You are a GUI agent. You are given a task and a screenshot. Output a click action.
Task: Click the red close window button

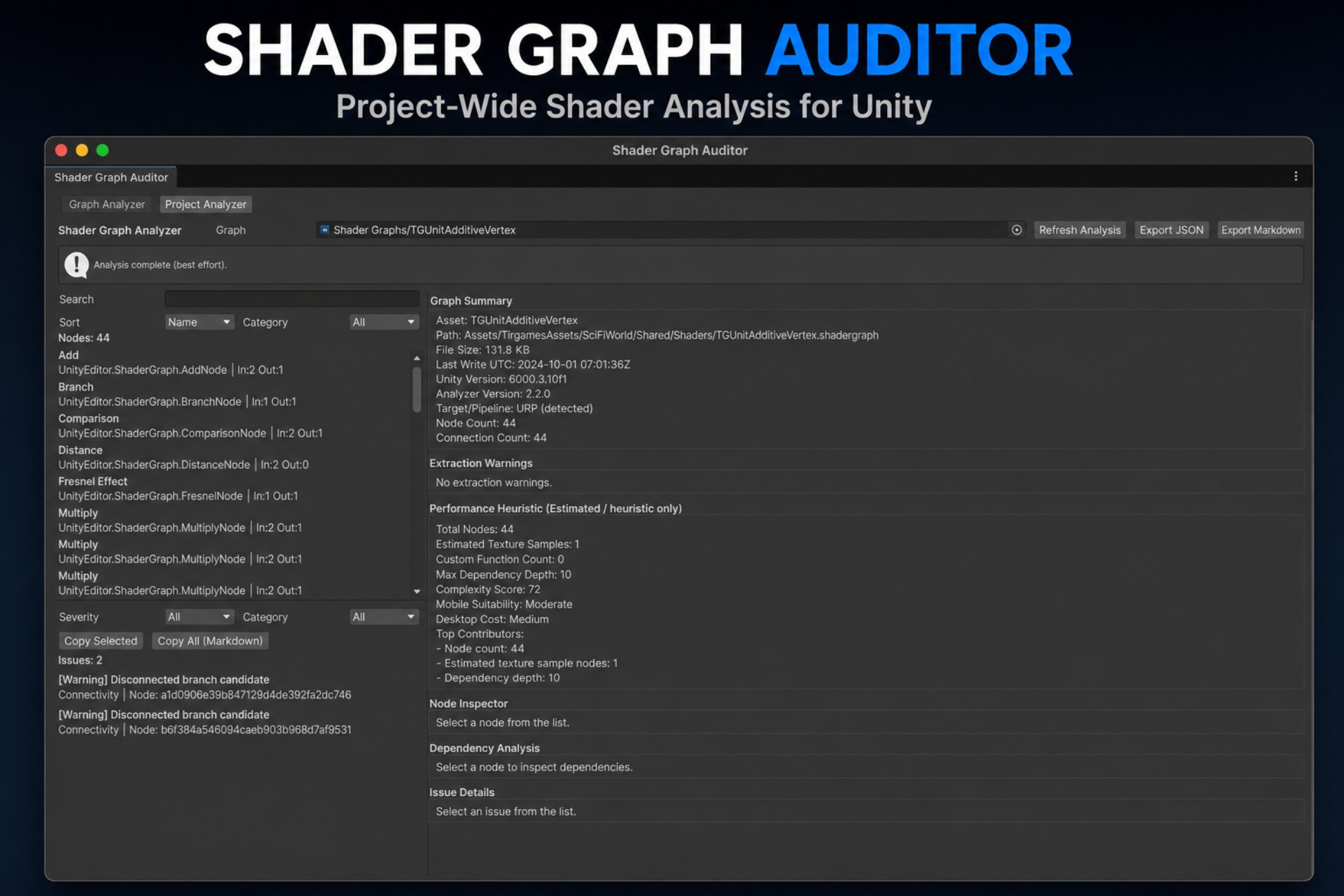click(61, 150)
